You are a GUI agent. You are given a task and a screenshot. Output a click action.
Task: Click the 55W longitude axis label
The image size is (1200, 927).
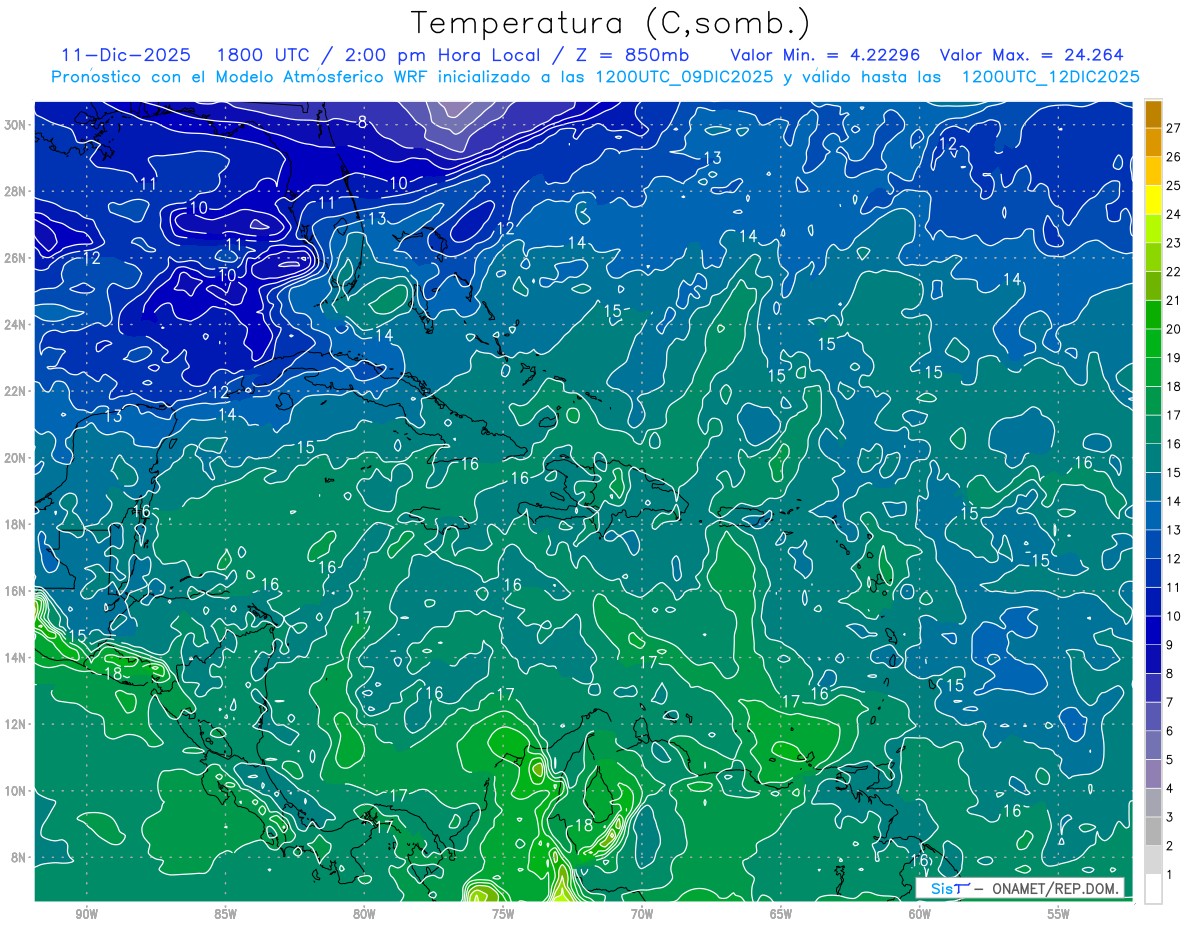click(x=1059, y=913)
